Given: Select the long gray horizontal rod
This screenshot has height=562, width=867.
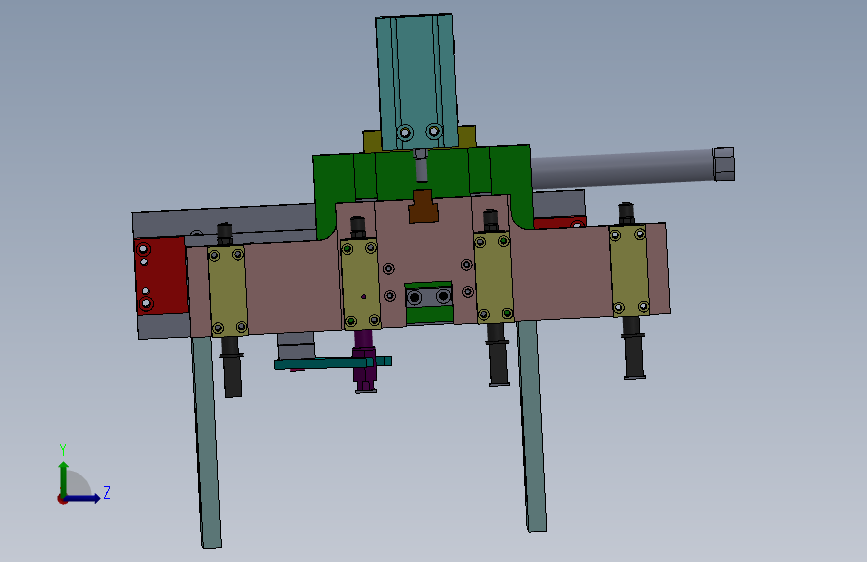Looking at the screenshot, I should [622, 169].
